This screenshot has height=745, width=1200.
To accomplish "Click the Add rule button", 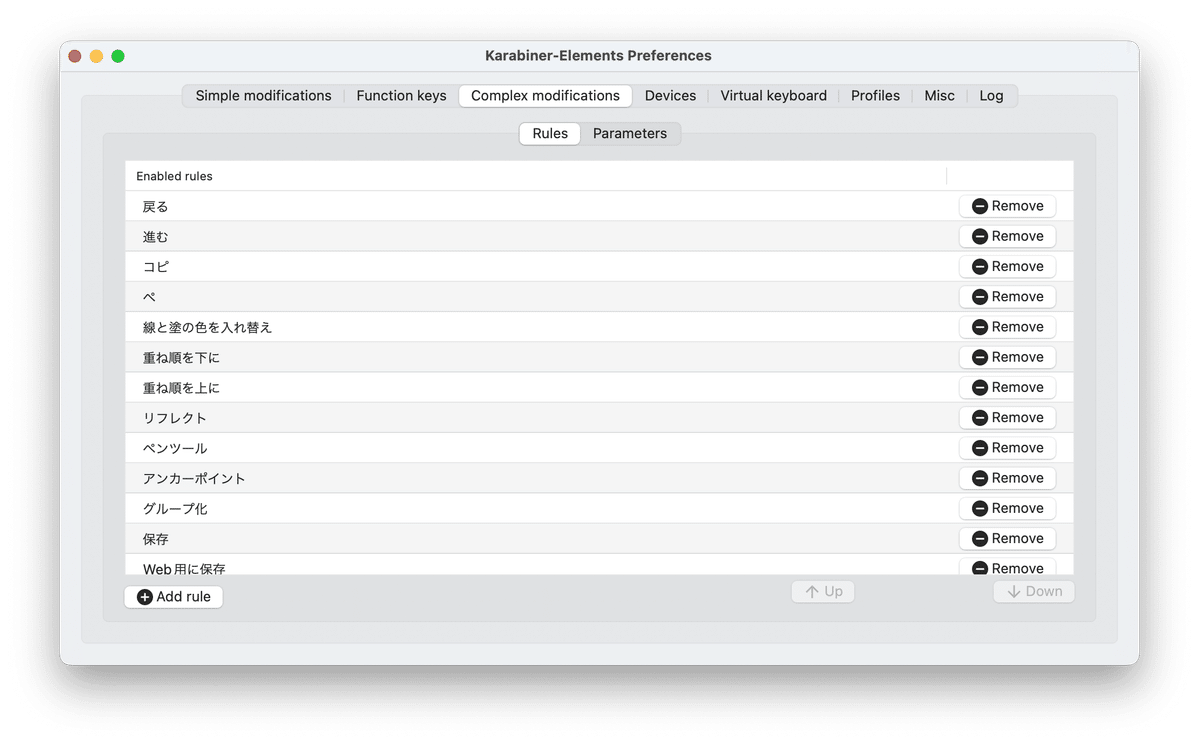I will pyautogui.click(x=174, y=597).
